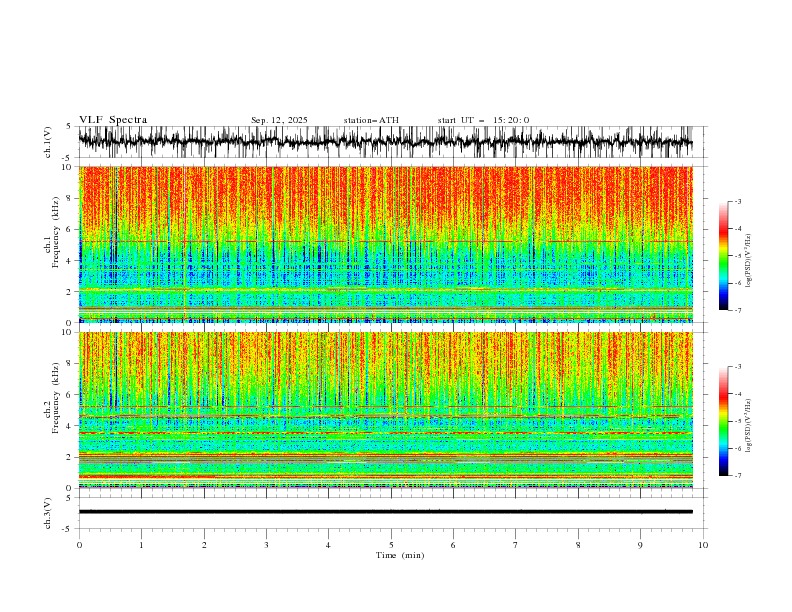Click the ch.1 spectrogram panel

click(x=385, y=244)
